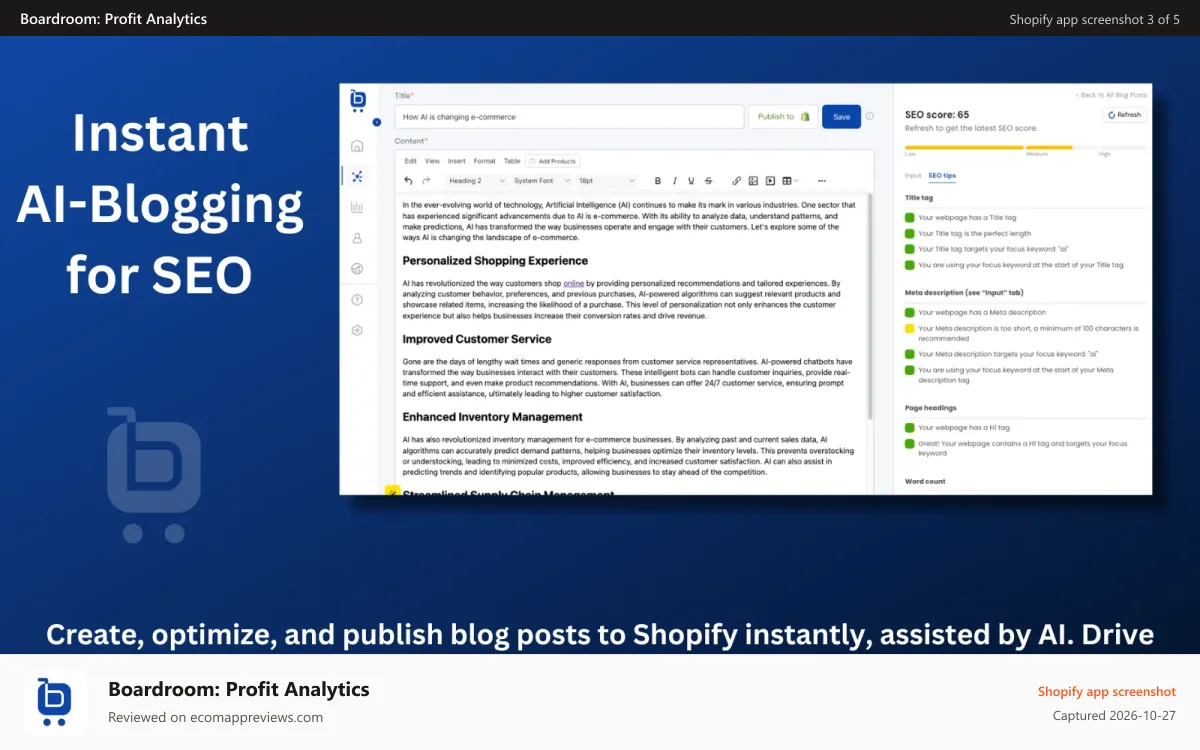Click the purple 'online' link in the article
1200x750 pixels.
[x=573, y=284]
